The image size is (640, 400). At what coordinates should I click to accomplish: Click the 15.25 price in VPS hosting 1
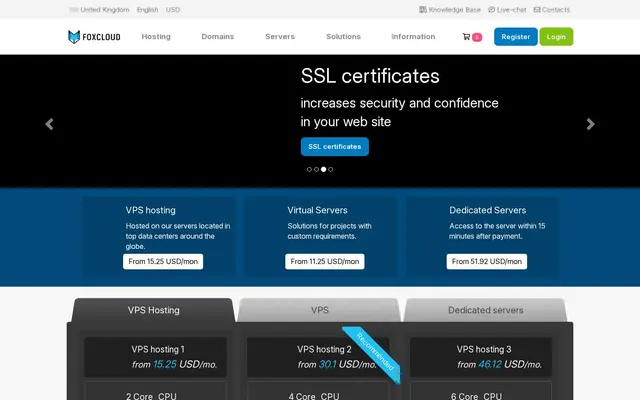[x=164, y=364]
